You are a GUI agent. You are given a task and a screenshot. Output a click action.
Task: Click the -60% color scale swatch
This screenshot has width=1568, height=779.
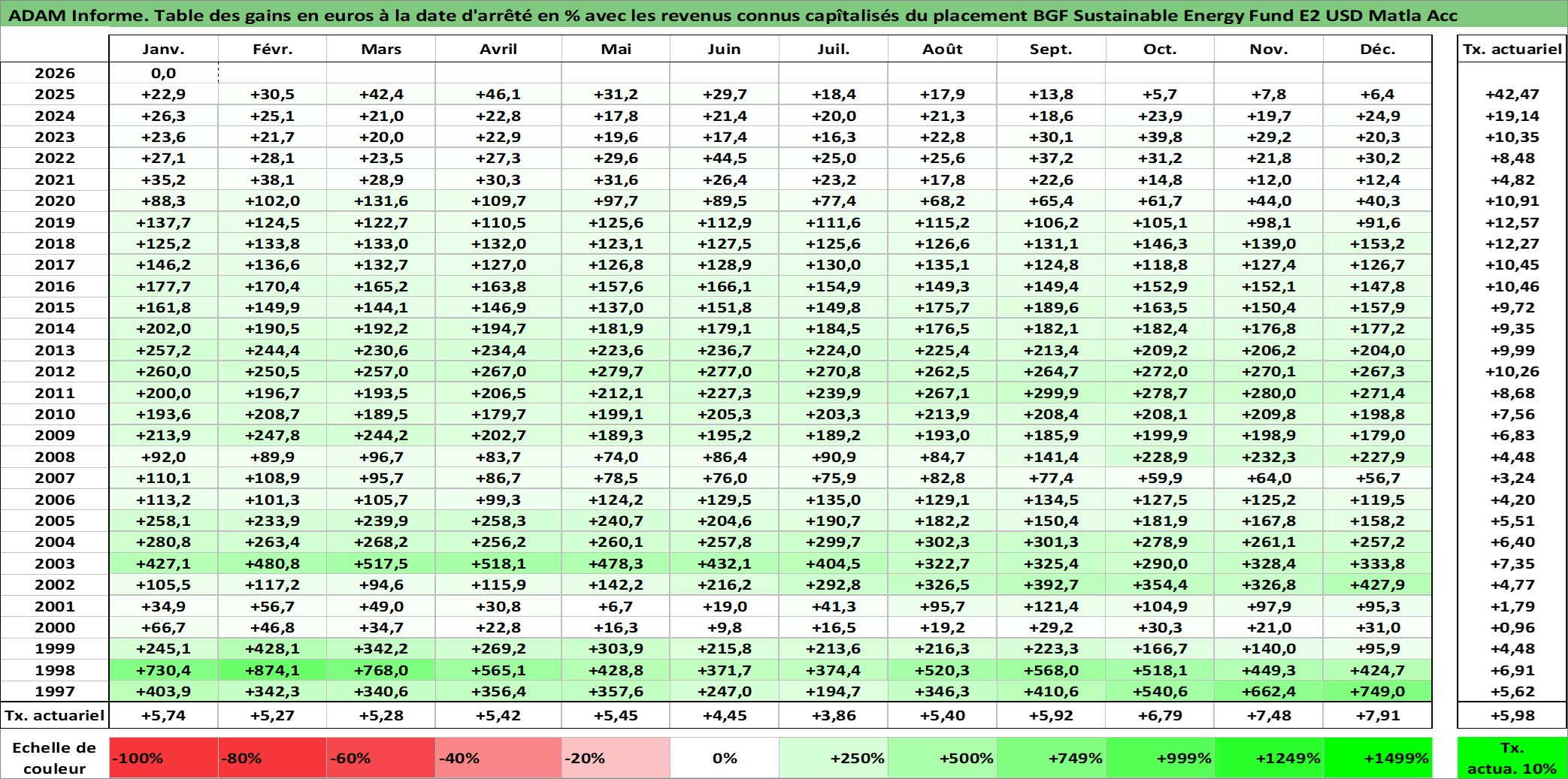[x=381, y=758]
